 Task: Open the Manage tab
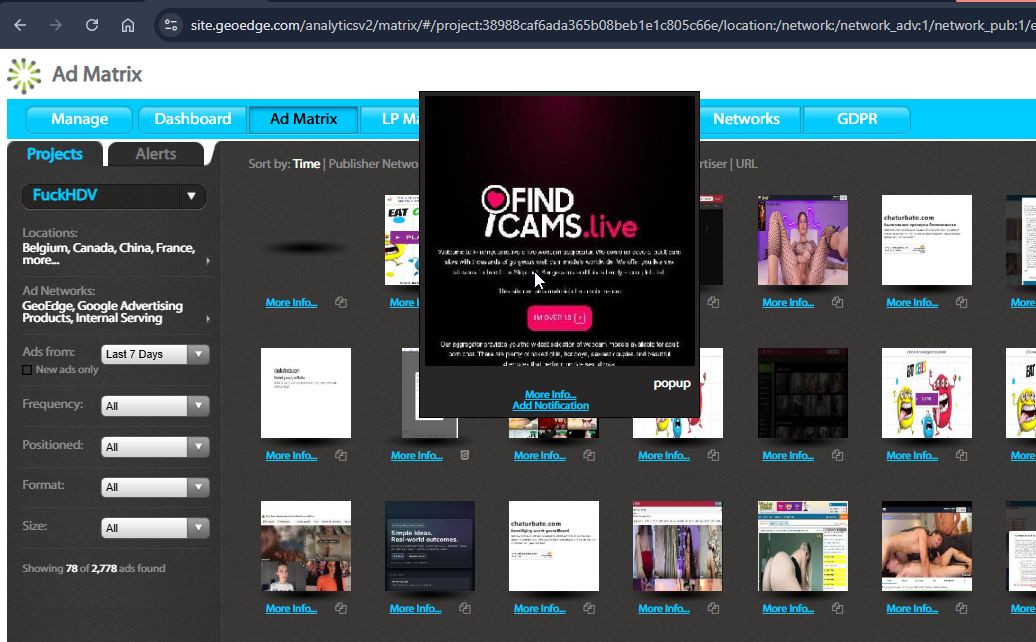coord(79,120)
